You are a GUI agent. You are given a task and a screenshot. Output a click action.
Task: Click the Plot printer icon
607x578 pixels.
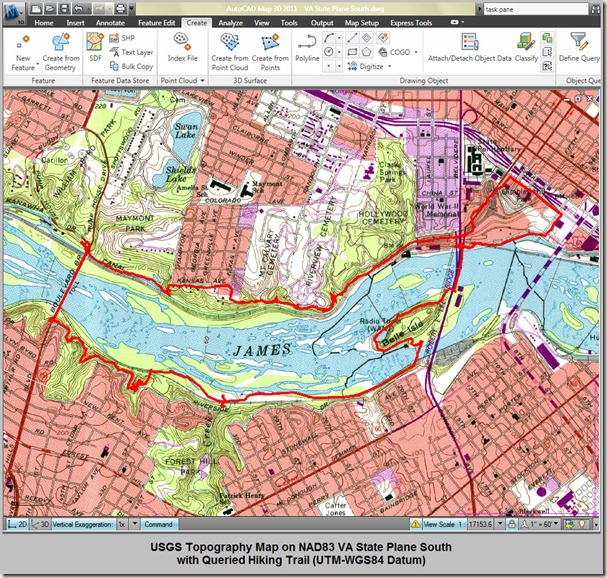(x=121, y=8)
